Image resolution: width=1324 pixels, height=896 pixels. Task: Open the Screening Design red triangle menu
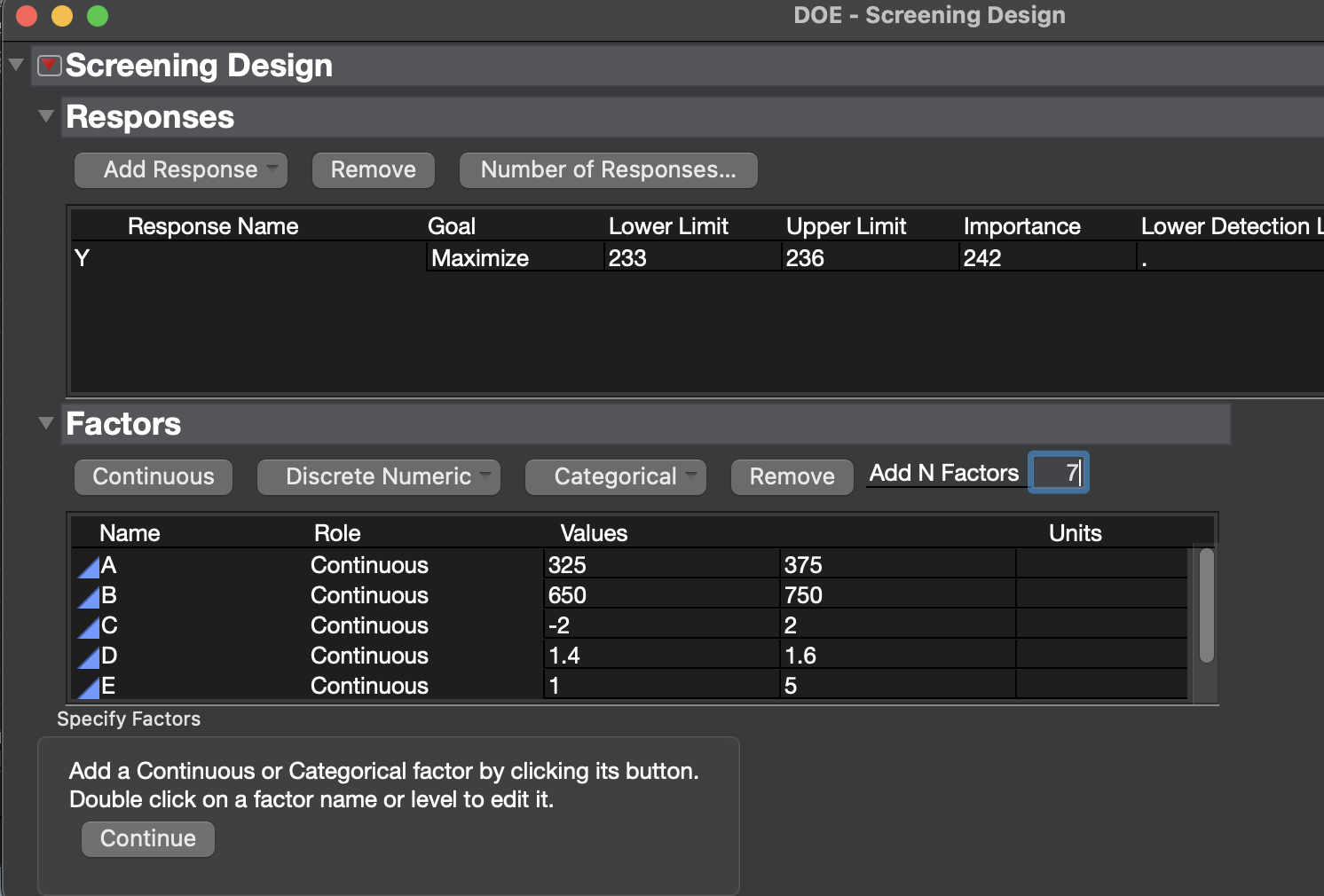(x=50, y=66)
